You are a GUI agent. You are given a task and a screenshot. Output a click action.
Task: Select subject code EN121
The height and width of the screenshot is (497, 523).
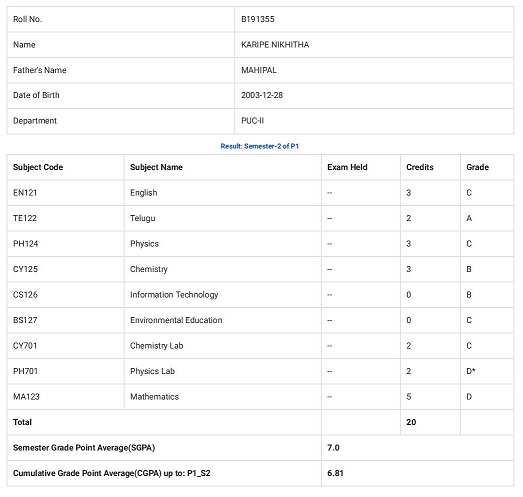25,193
